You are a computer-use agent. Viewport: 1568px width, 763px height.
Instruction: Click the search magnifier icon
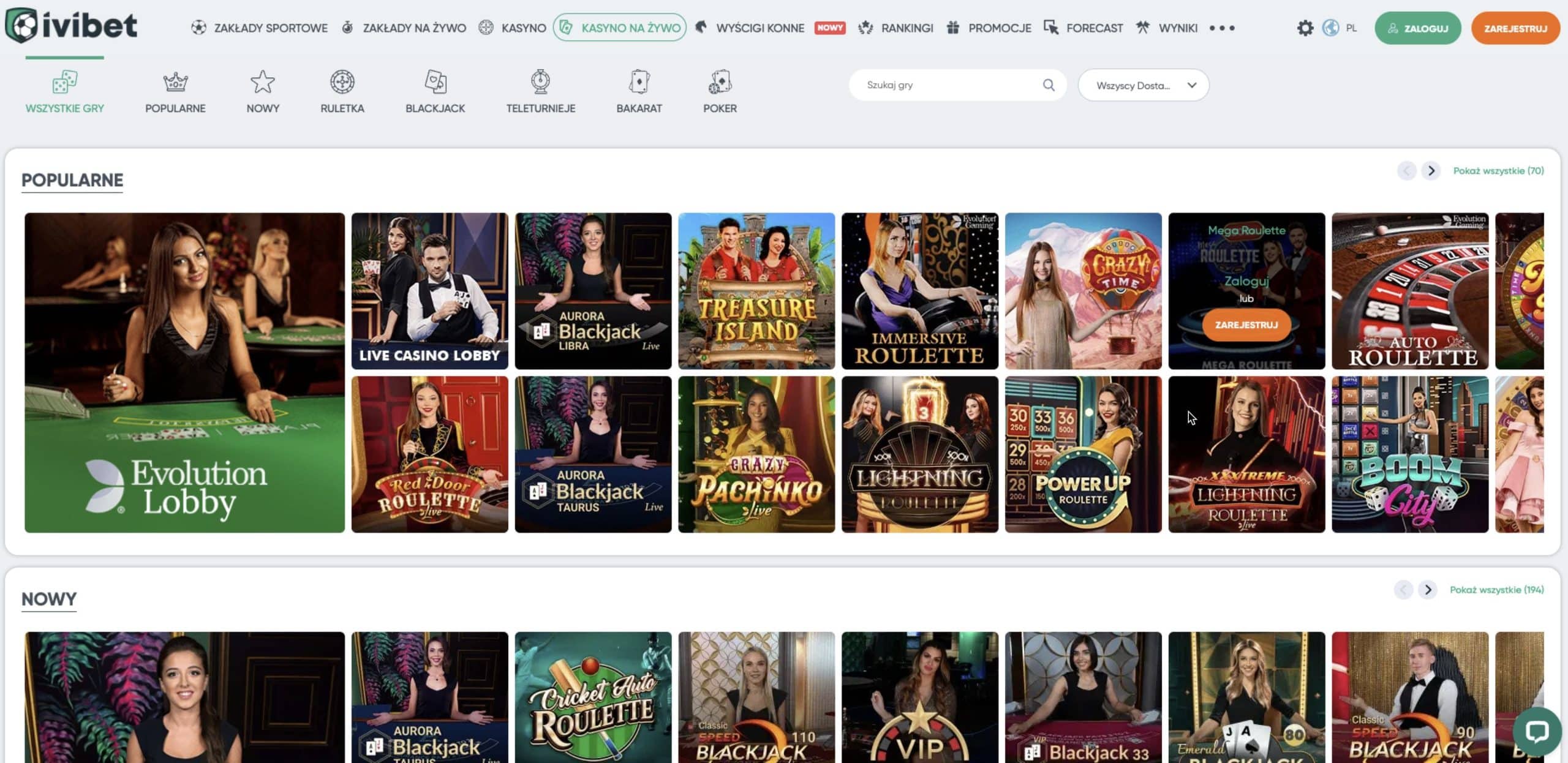pyautogui.click(x=1049, y=85)
